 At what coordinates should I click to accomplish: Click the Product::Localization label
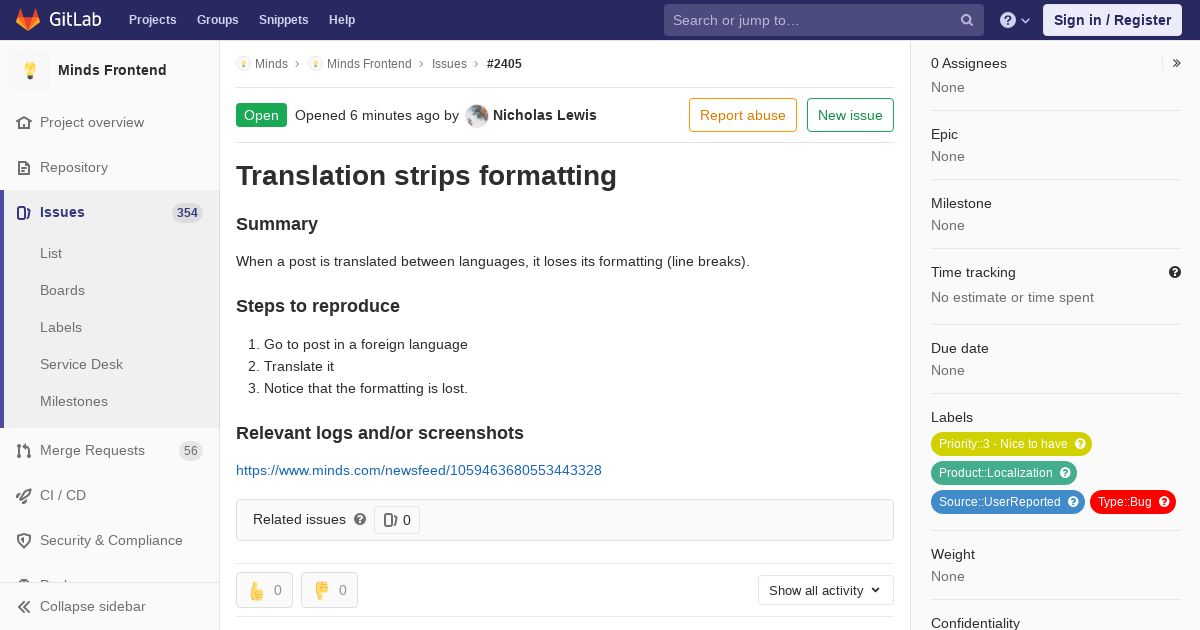coord(995,473)
